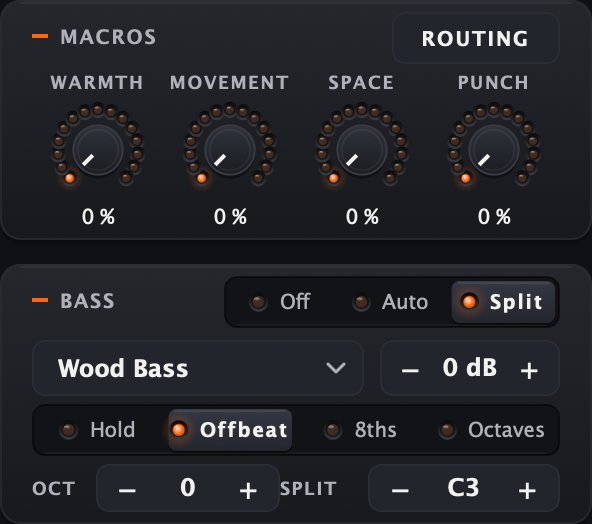
Task: Adjust the SPACE macro knob
Action: (362, 149)
